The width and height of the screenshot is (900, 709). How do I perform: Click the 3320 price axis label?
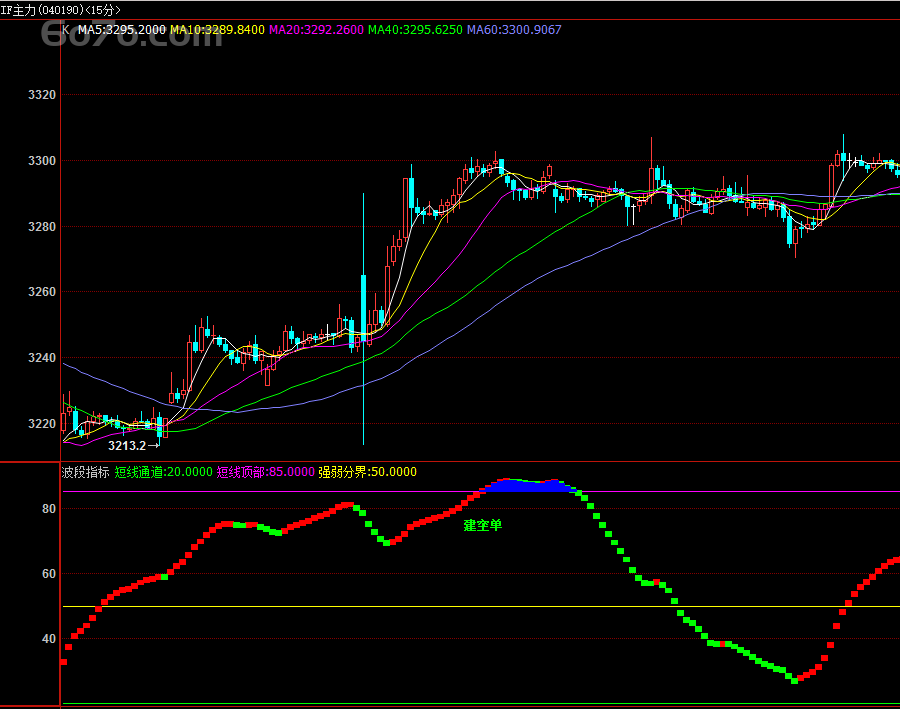pos(42,95)
